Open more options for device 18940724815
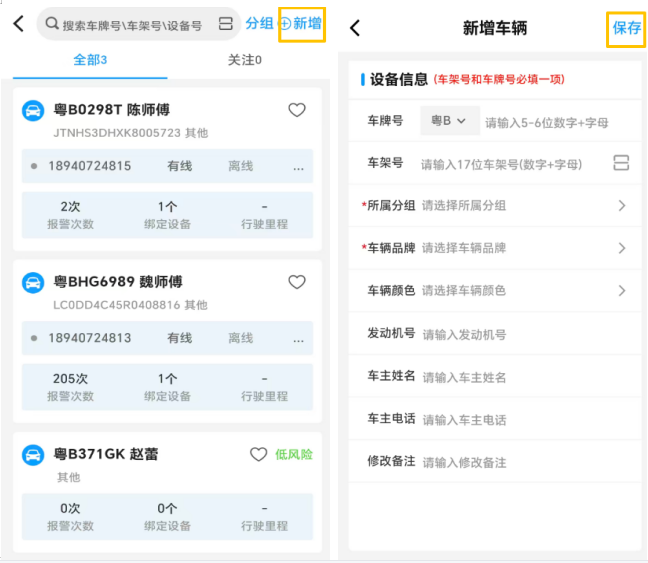Image resolution: width=648 pixels, height=563 pixels. coord(298,167)
